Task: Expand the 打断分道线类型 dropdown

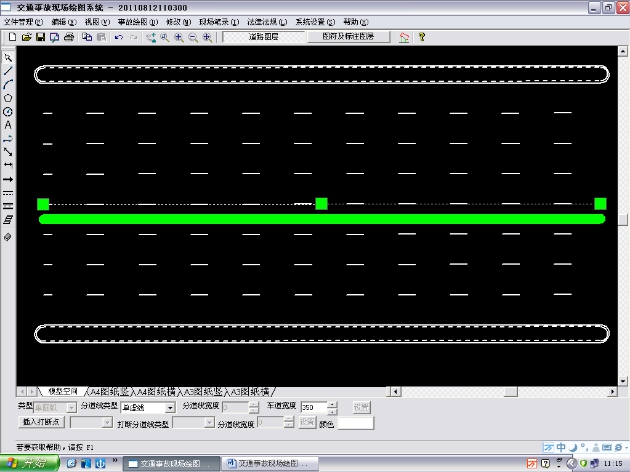Action: pos(209,423)
